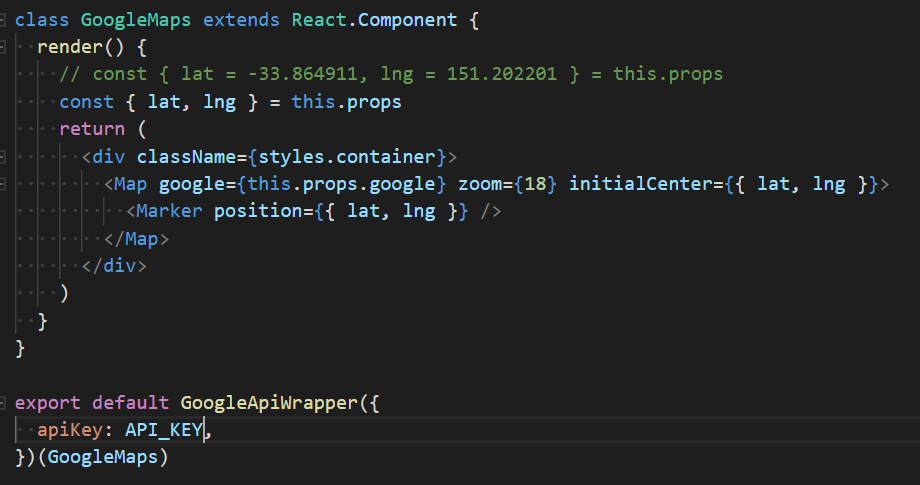Screen dimensions: 920x485
Task: Click 'extends' keyword in class declaration
Action: [241, 20]
